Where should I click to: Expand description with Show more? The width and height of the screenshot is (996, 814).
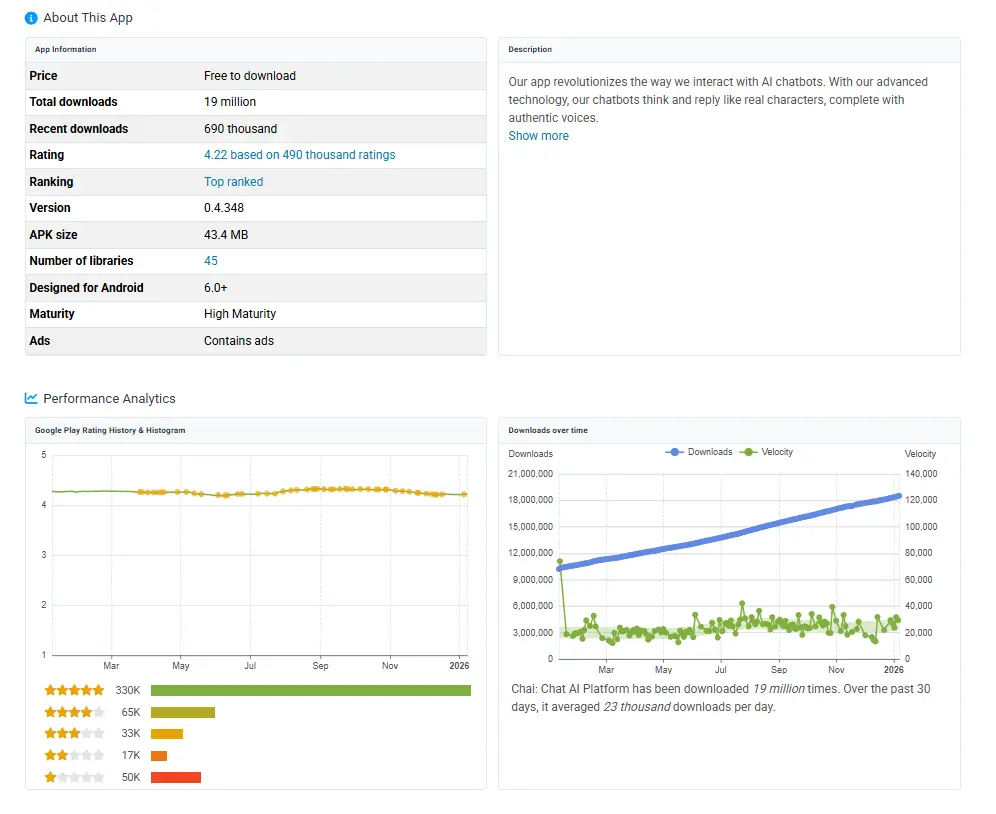click(538, 136)
